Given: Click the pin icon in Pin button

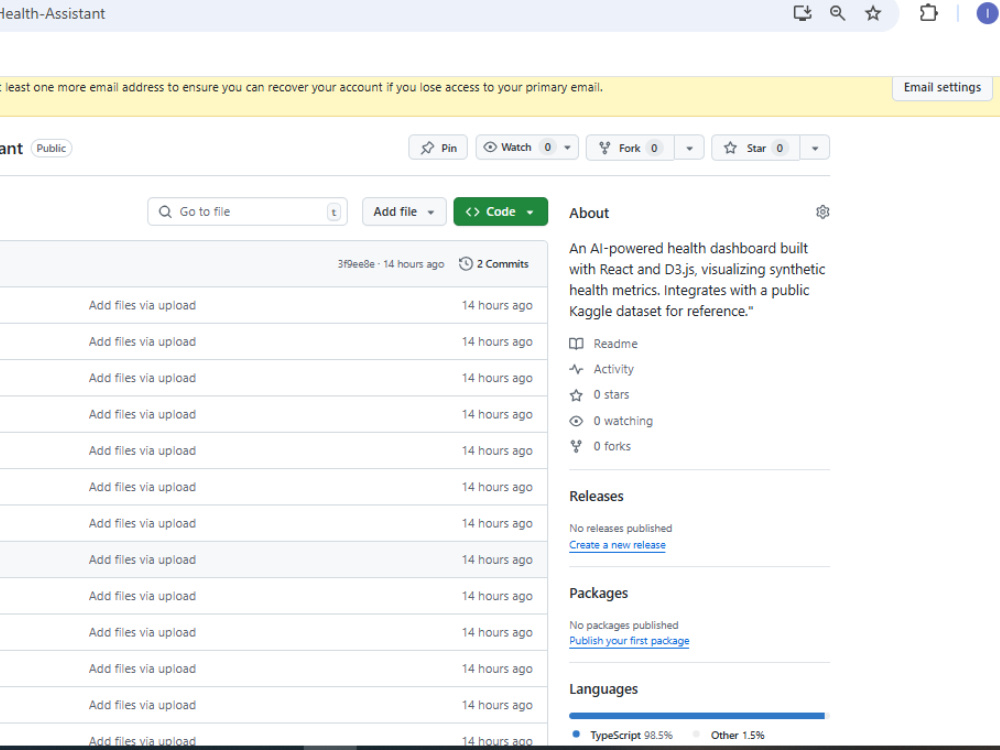Looking at the screenshot, I should (427, 148).
